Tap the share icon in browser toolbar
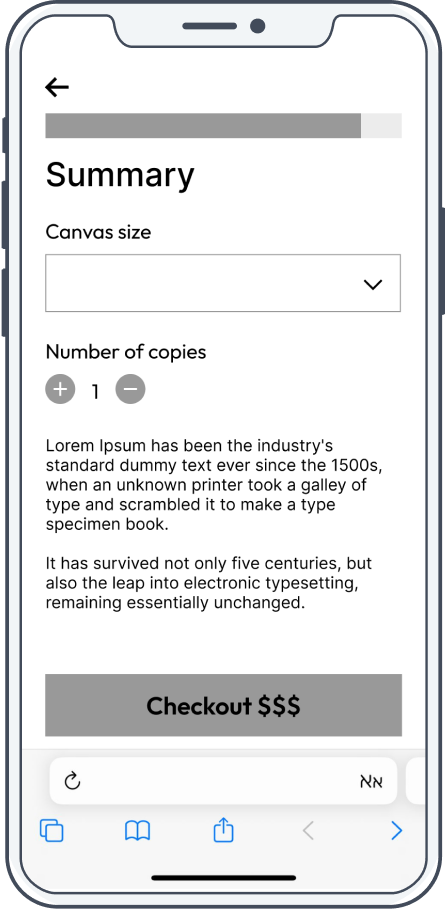Image resolution: width=445 pixels, height=909 pixels. click(x=223, y=830)
